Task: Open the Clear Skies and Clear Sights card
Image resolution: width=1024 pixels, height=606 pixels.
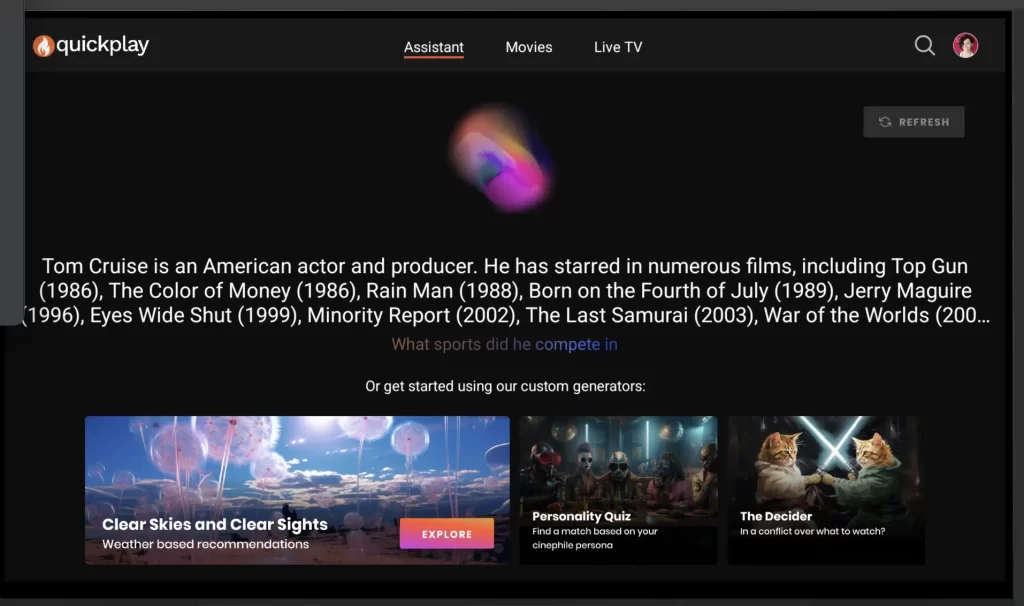Action: point(297,490)
